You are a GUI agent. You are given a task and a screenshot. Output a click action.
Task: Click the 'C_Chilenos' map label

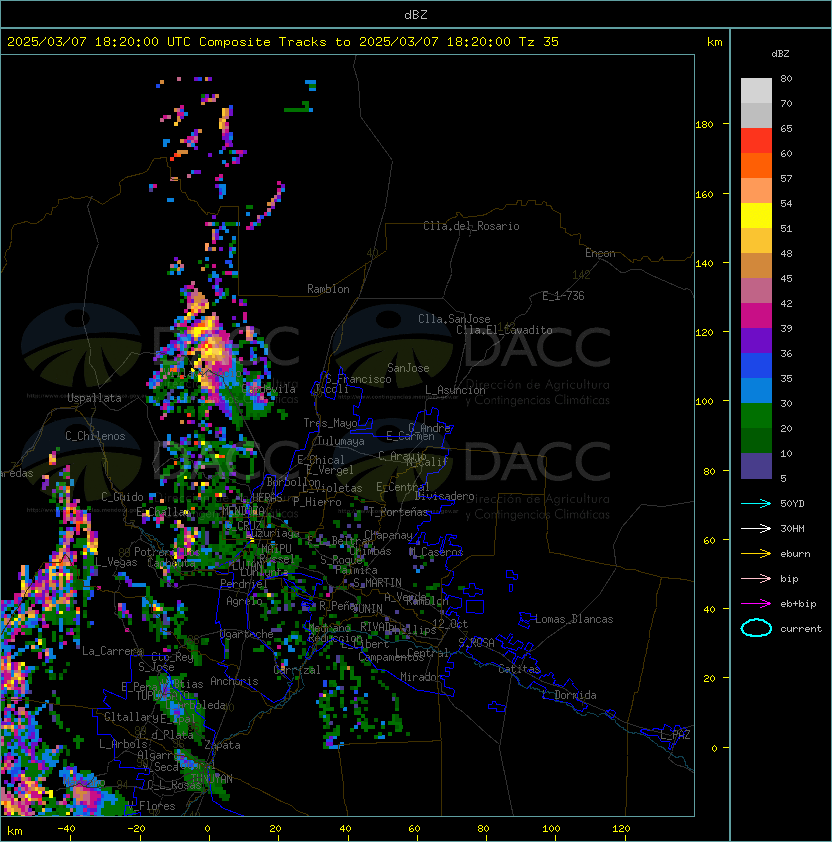tap(95, 436)
